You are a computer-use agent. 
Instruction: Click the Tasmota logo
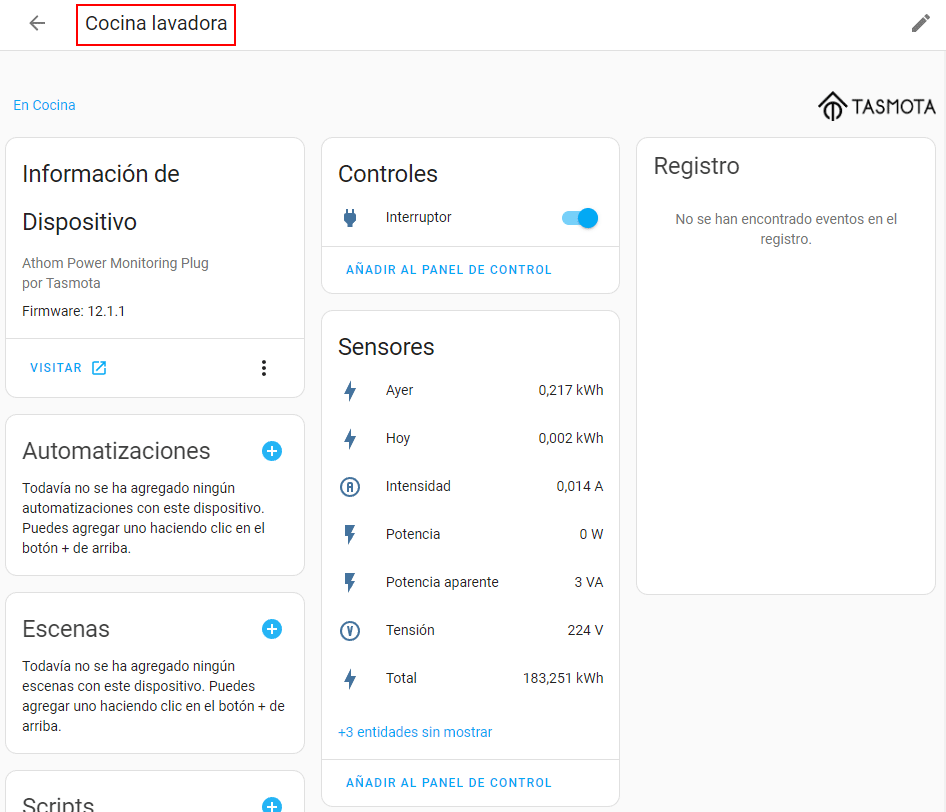pos(877,106)
